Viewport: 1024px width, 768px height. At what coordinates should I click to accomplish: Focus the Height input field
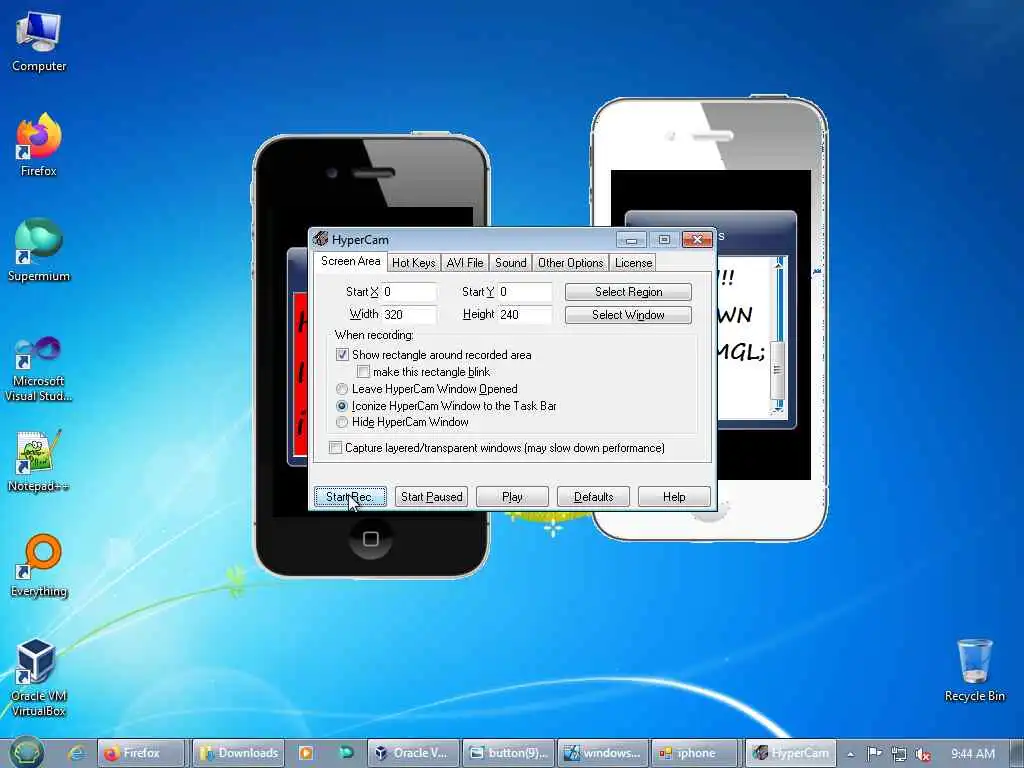tap(524, 315)
